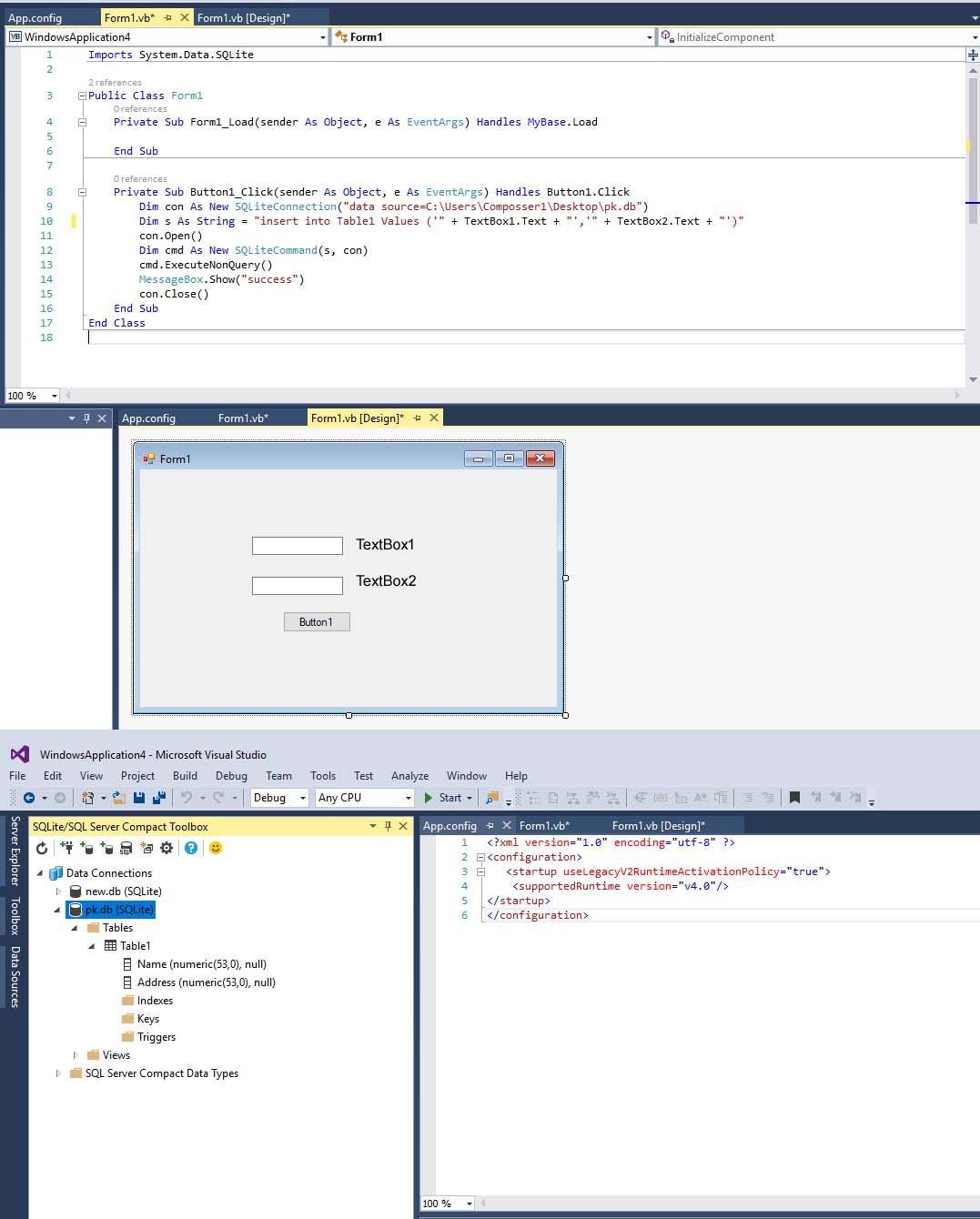Click the Undo icon in the toolbar
The width and height of the screenshot is (980, 1219).
click(187, 798)
